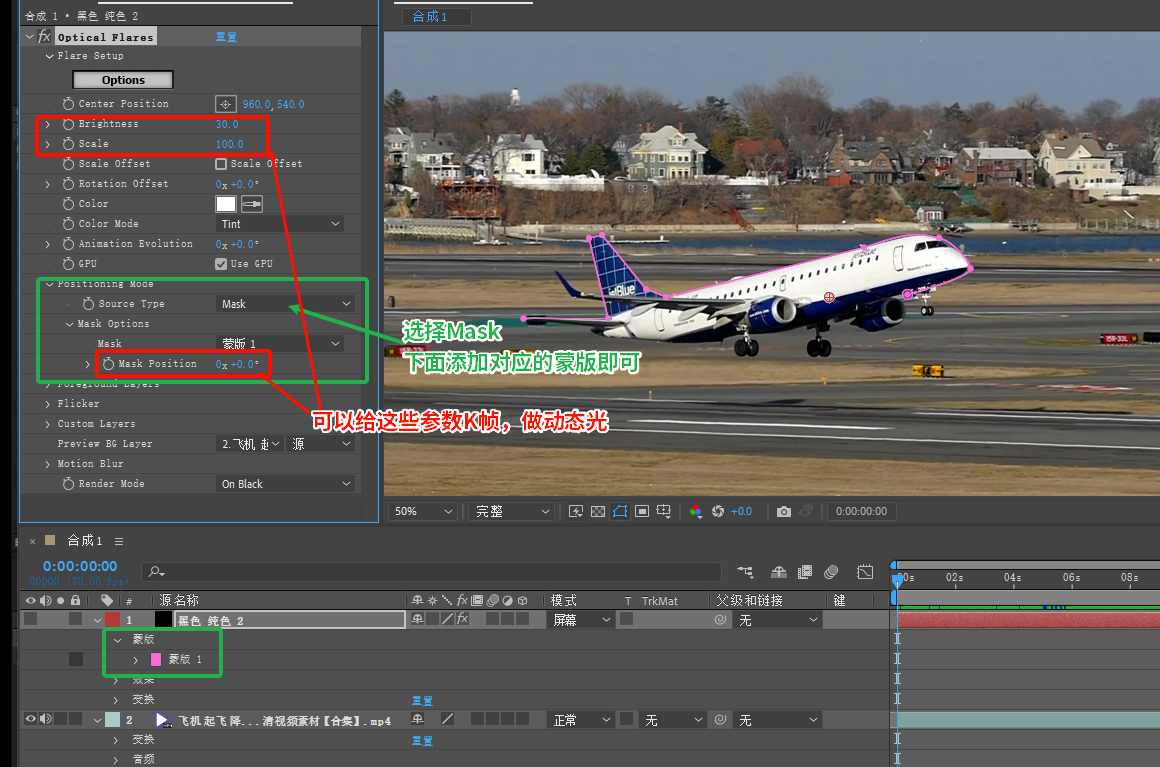Toggle the Scale Offset checkbox
The image size is (1160, 767).
point(220,163)
